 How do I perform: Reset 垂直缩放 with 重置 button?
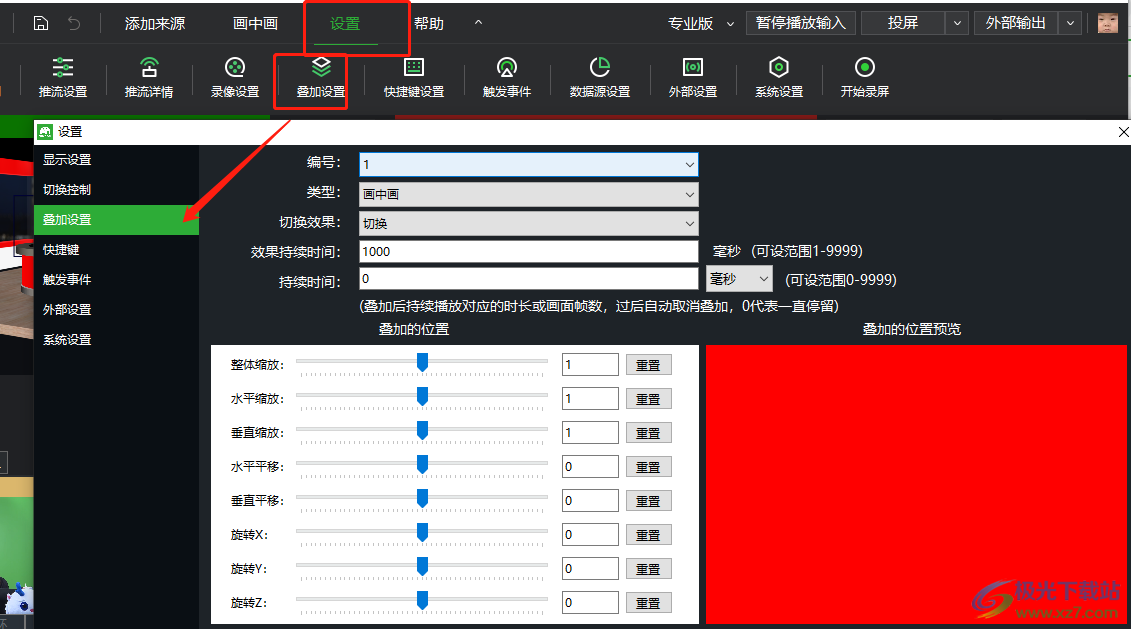(x=648, y=433)
